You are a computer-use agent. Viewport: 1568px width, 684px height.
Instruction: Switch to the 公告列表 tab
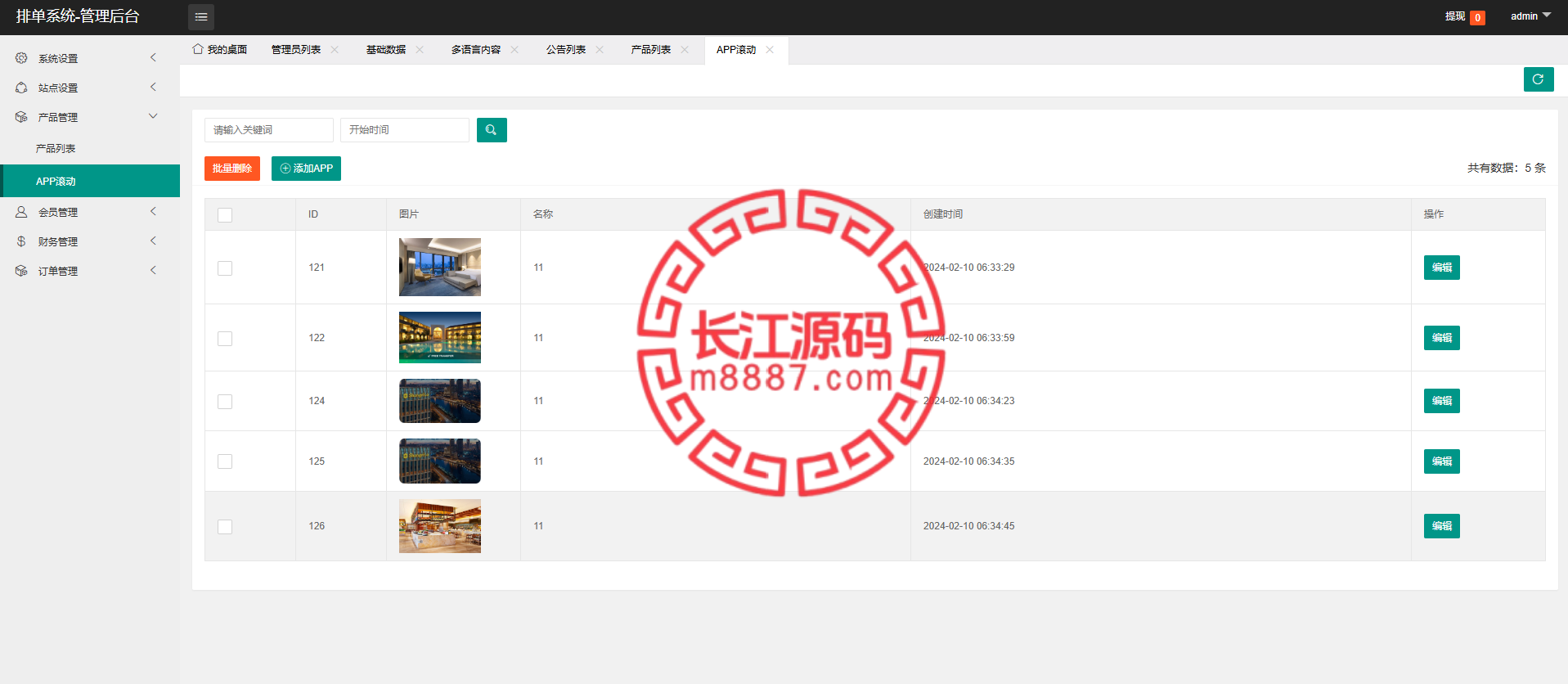pyautogui.click(x=566, y=50)
